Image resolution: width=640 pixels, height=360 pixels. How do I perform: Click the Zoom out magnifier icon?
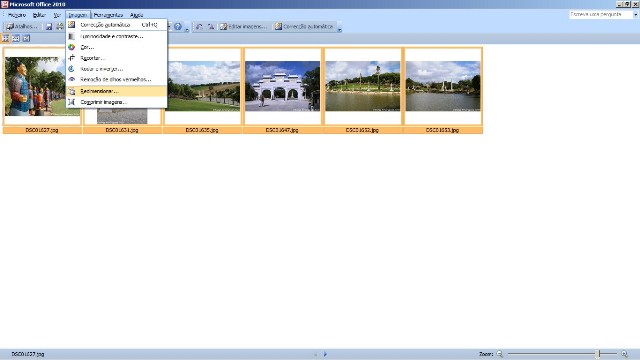pyautogui.click(x=500, y=354)
